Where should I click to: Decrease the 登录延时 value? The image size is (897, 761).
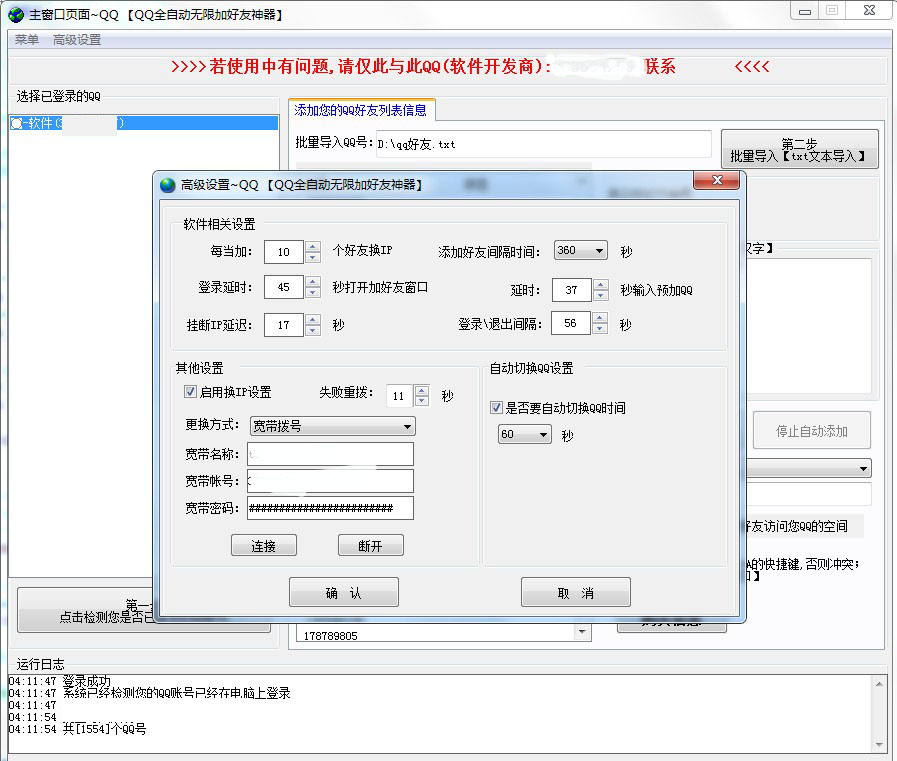click(312, 292)
